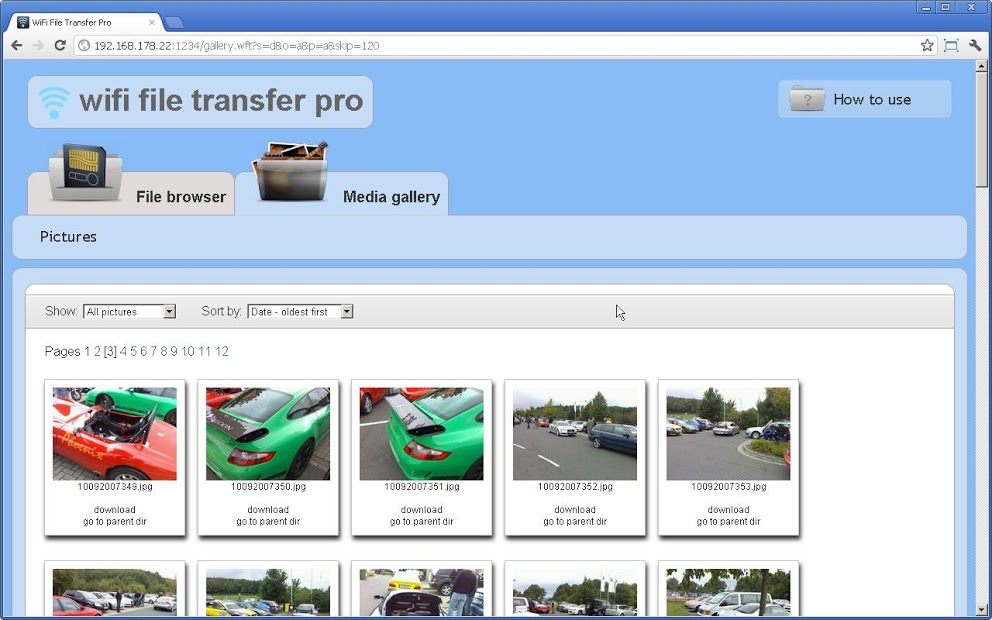992x620 pixels.
Task: Download 10092007349.jpg
Action: [x=115, y=509]
